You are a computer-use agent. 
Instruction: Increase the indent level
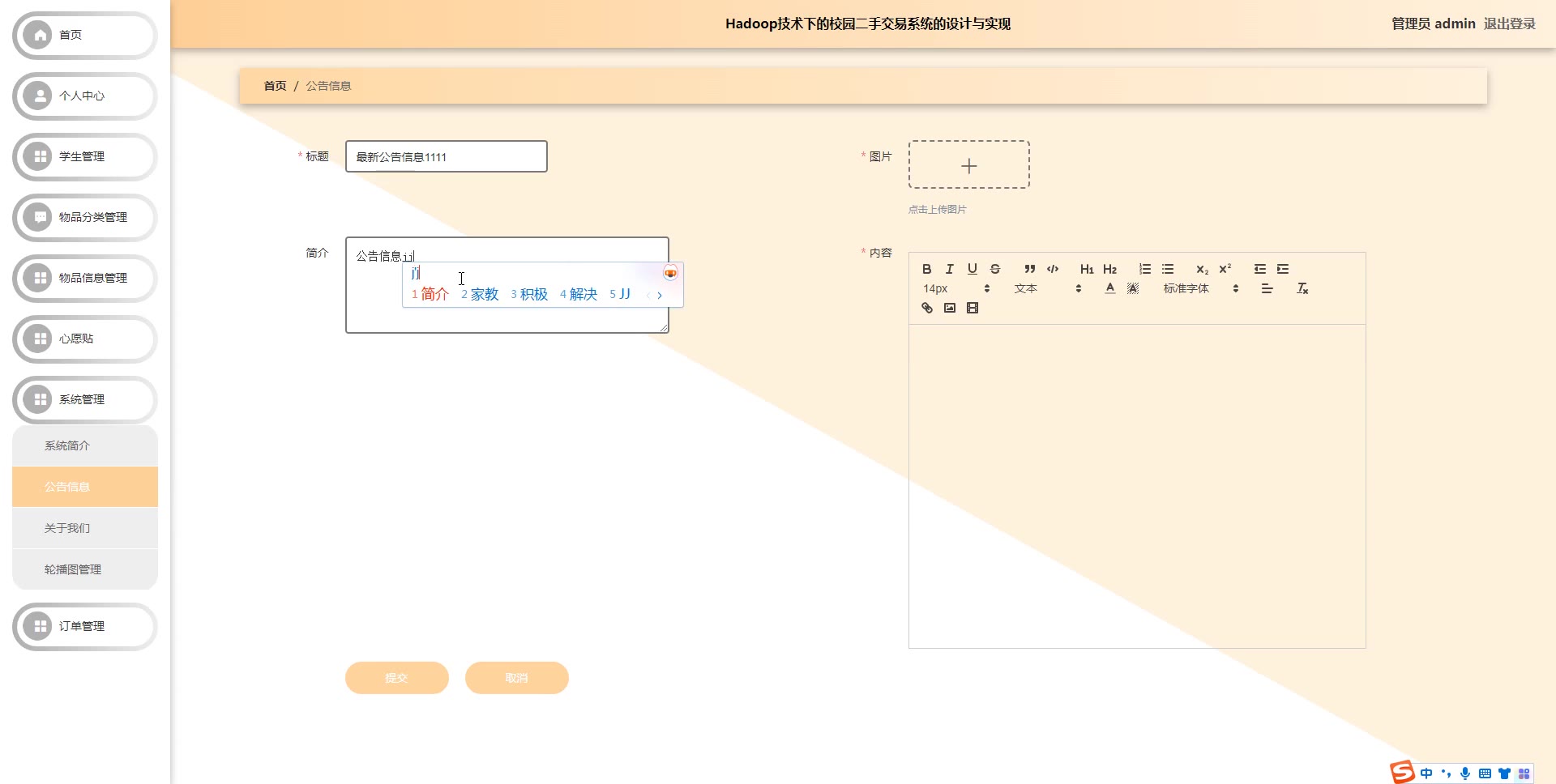click(x=1283, y=269)
